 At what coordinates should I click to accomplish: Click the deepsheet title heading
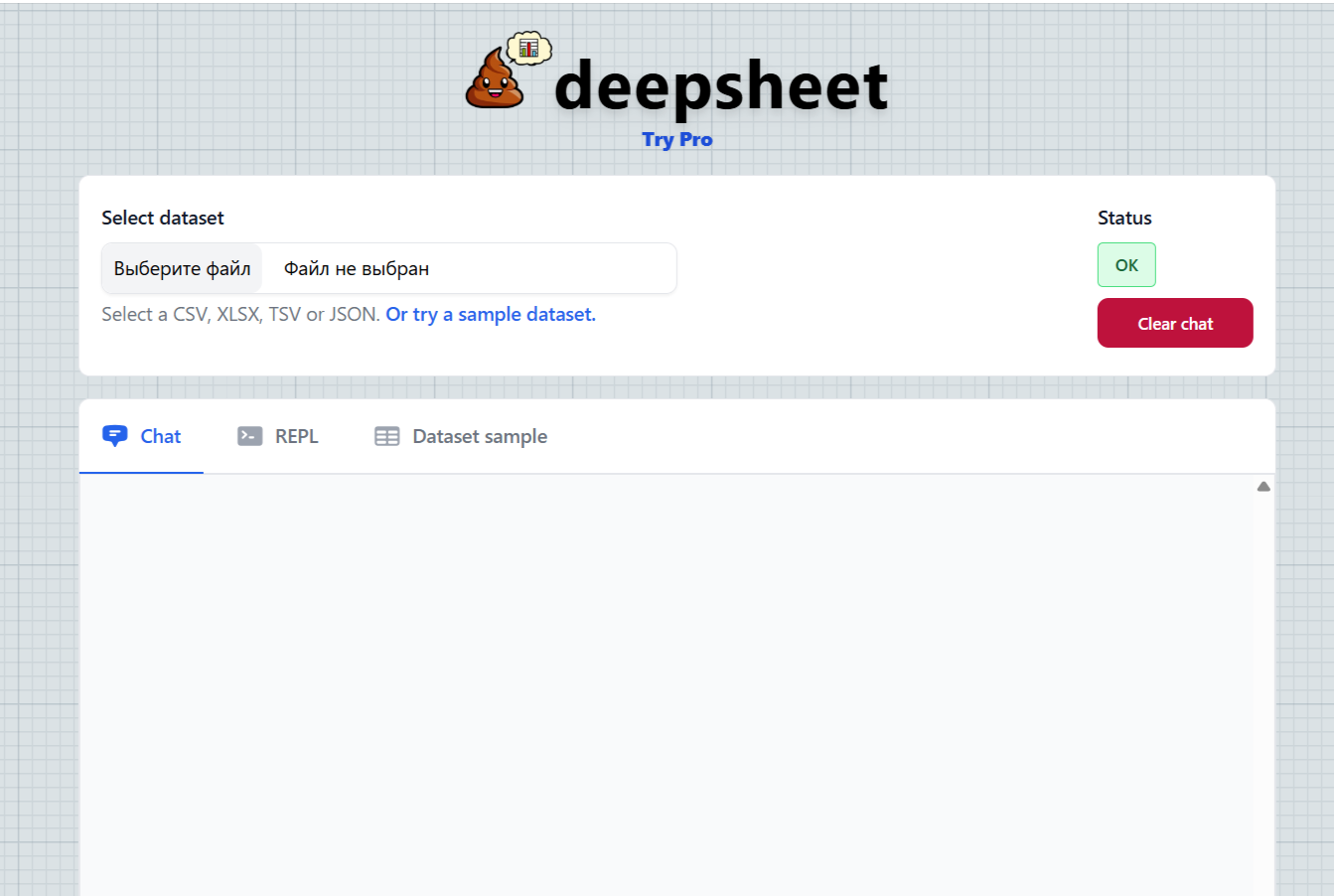[720, 86]
